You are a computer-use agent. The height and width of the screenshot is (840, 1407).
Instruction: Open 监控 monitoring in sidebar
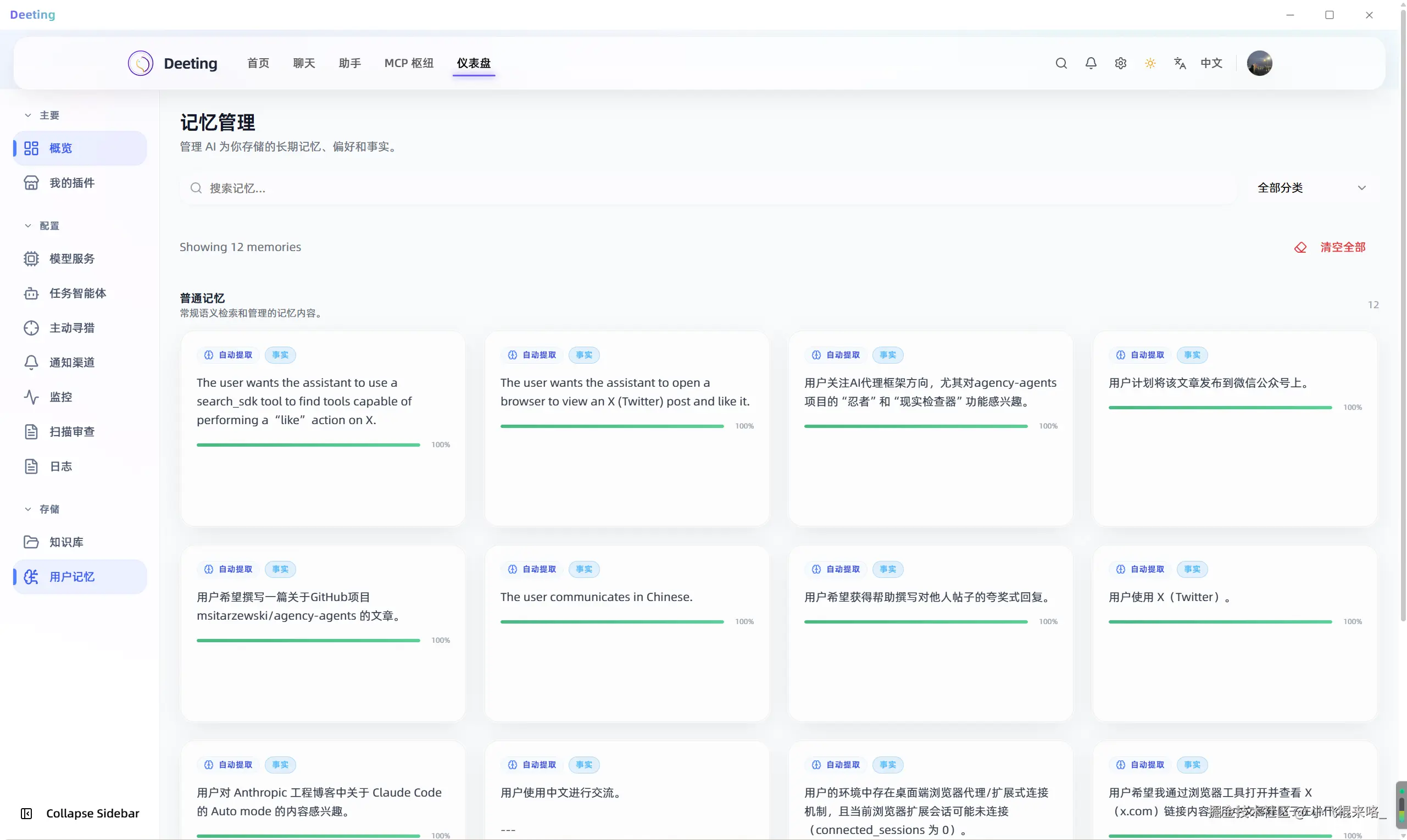[x=60, y=397]
